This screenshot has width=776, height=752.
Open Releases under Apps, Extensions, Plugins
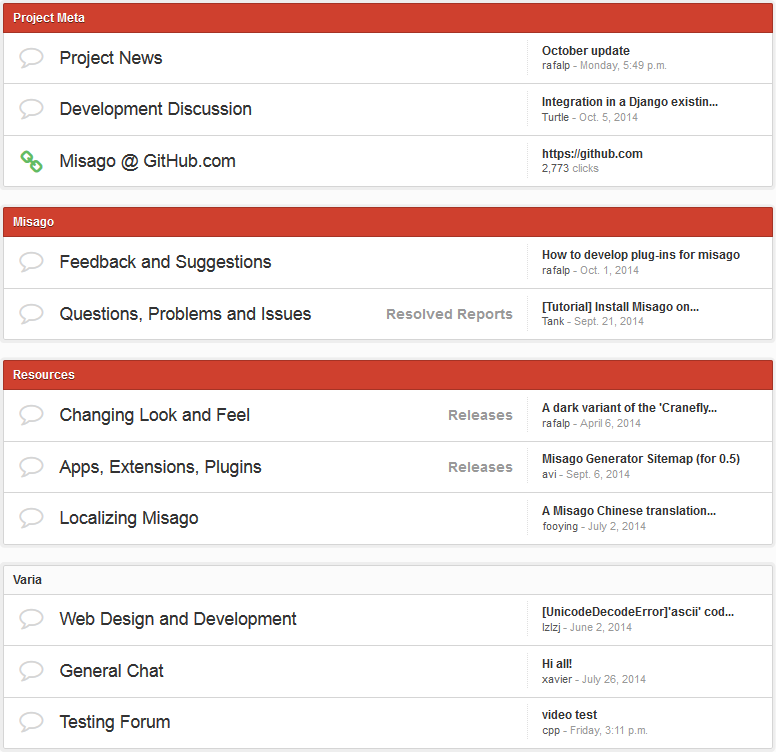[x=480, y=467]
